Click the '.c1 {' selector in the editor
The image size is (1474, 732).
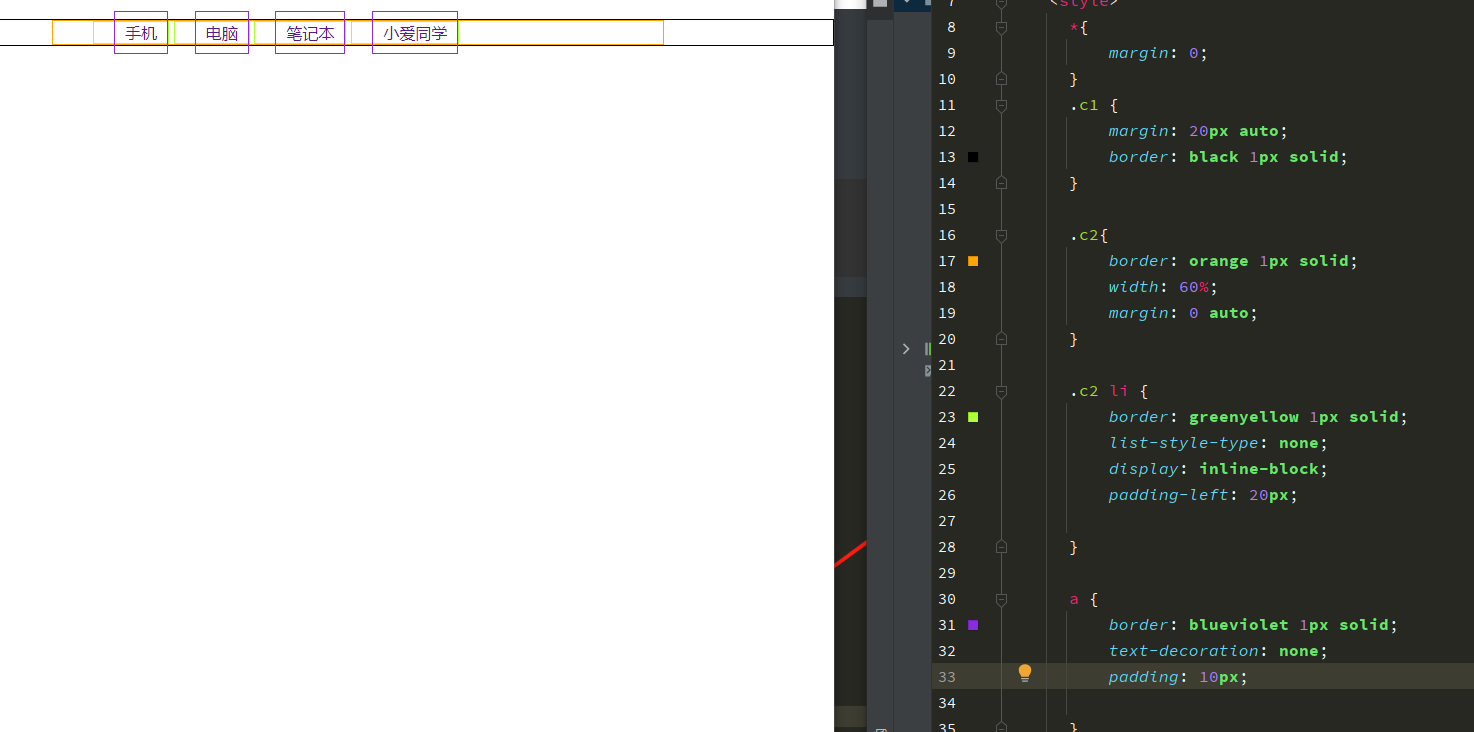click(x=1093, y=105)
